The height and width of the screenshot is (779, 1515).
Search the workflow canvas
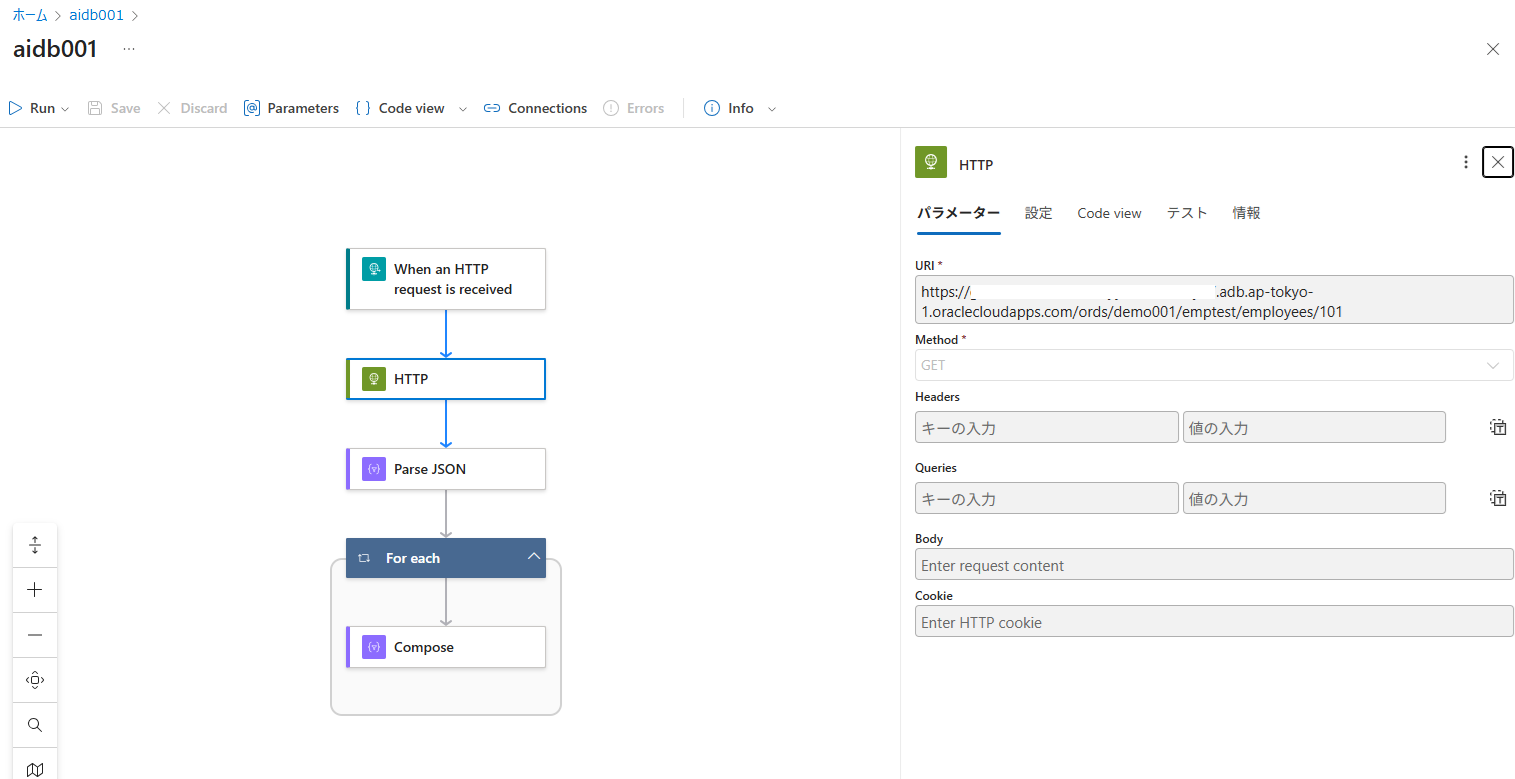pos(35,725)
